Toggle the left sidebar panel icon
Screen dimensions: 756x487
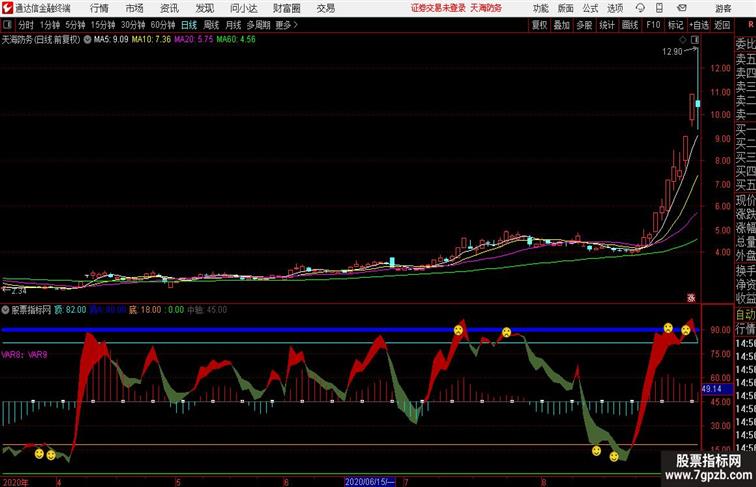tap(7, 25)
